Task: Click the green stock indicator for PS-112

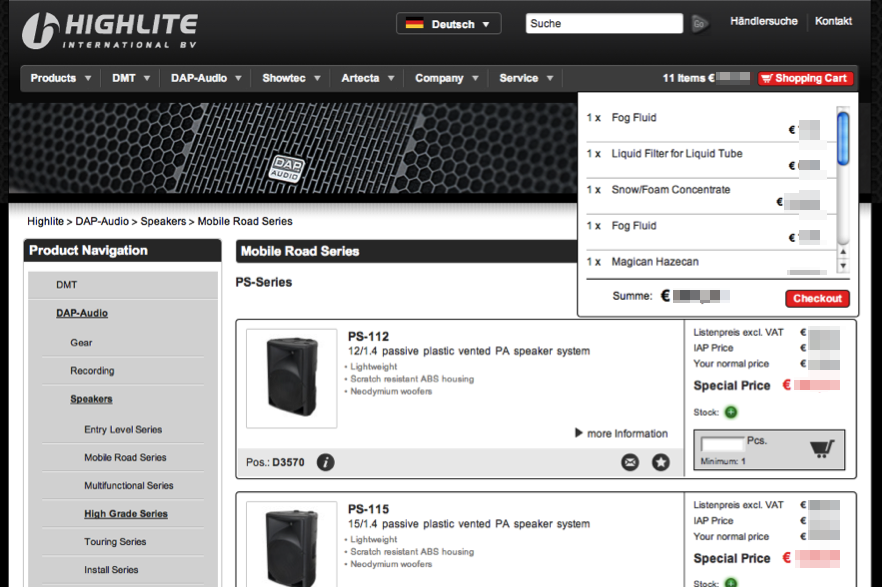Action: pos(731,412)
